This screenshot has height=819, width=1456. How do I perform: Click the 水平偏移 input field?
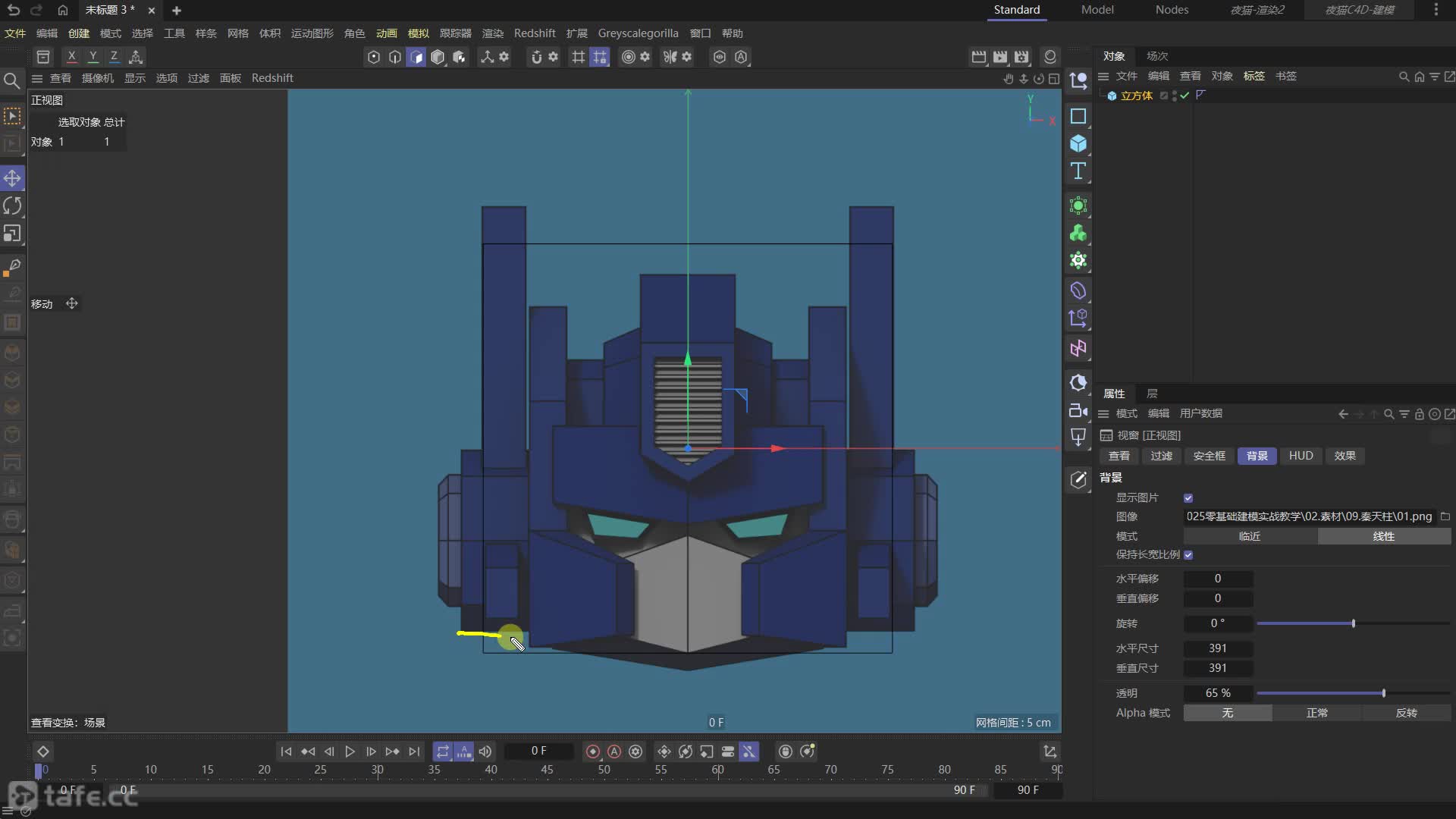(1218, 579)
